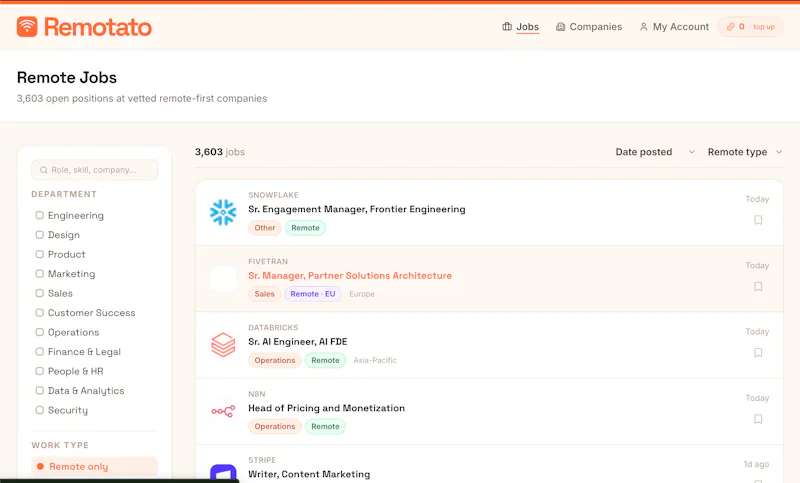Check the Marketing department filter
The height and width of the screenshot is (483, 800).
39,273
